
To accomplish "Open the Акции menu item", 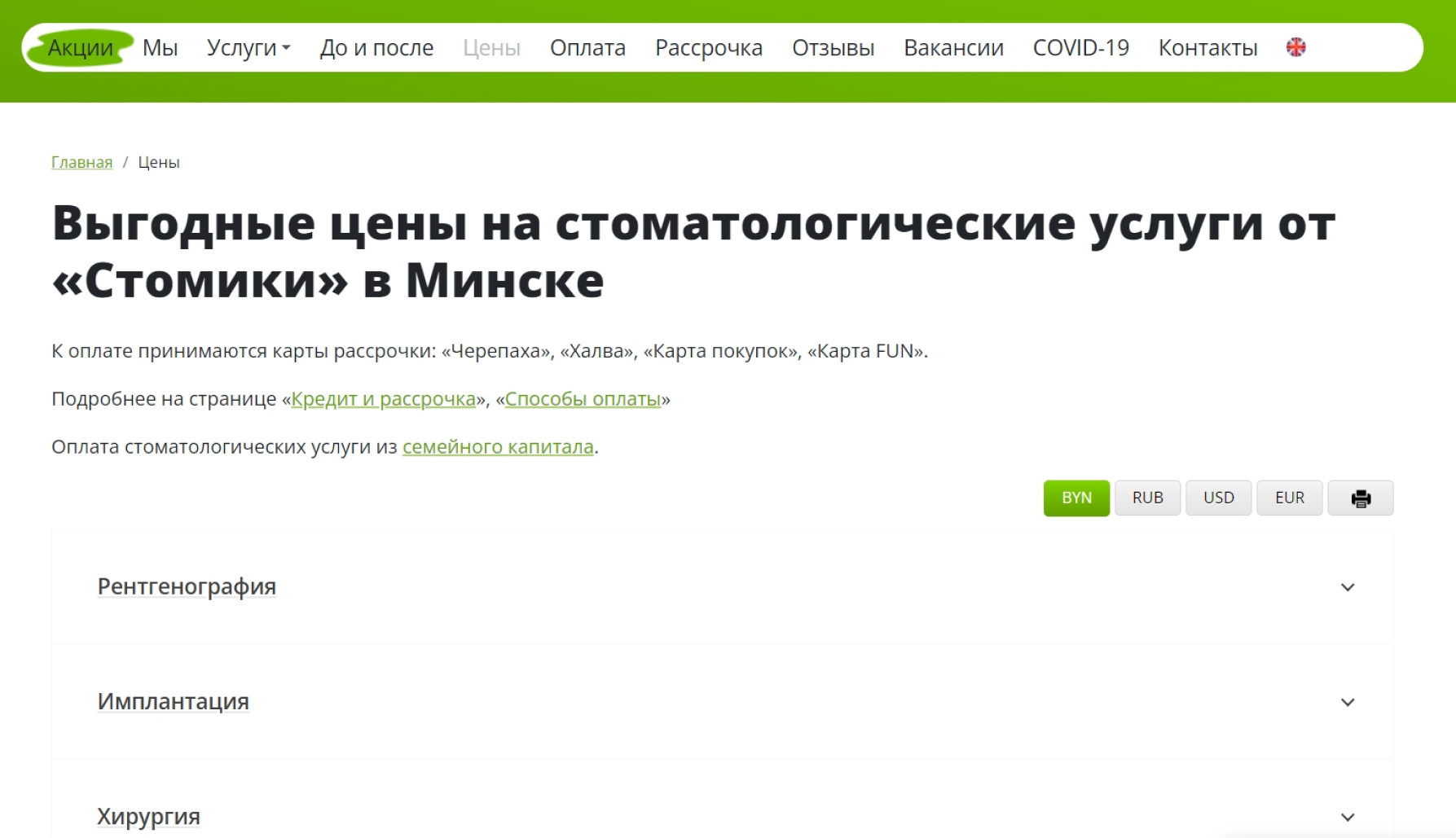I will click(x=80, y=48).
